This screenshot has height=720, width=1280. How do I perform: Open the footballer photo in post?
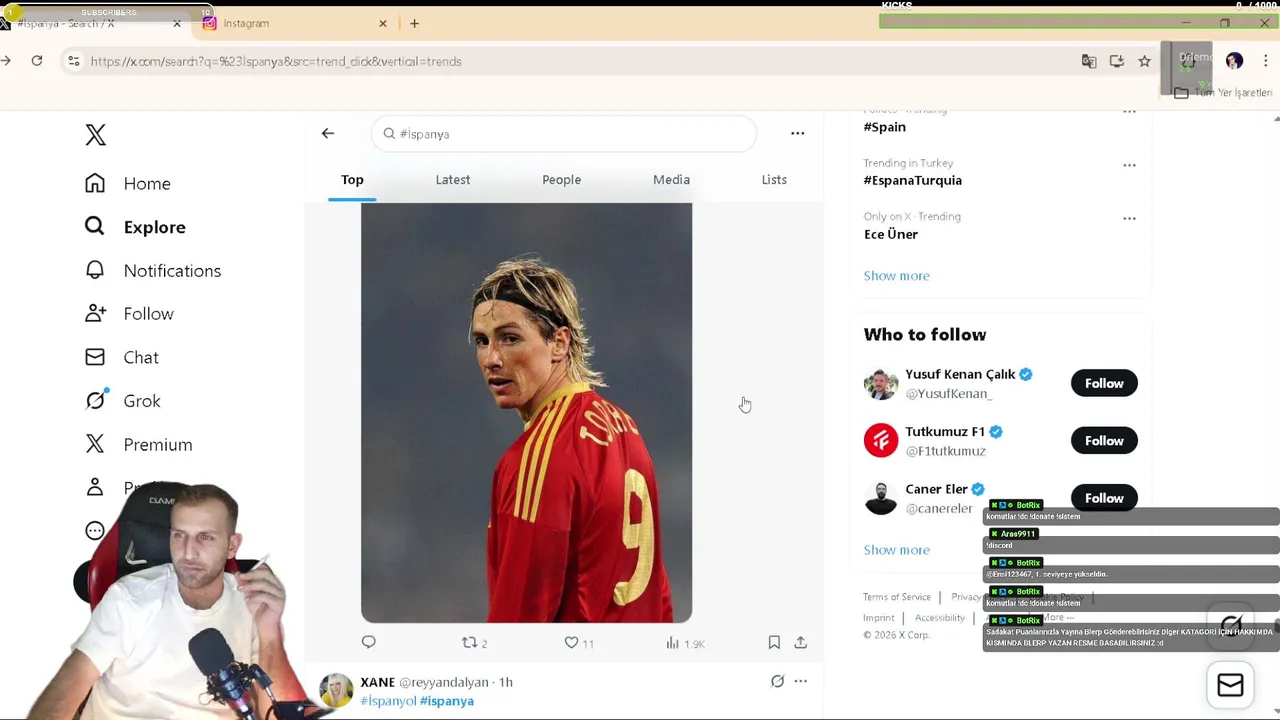pyautogui.click(x=526, y=412)
